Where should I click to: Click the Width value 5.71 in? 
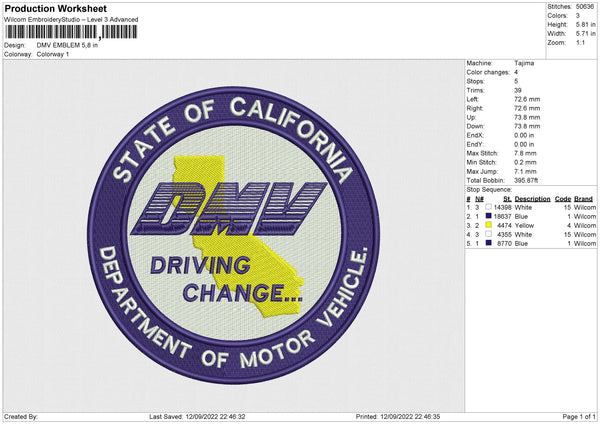point(585,34)
